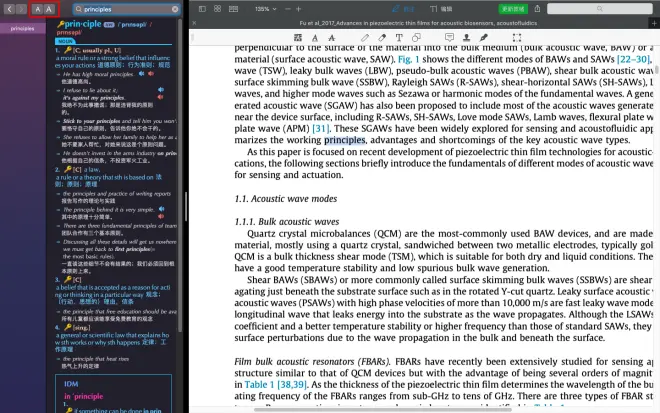Screen dimensions: 660x413
Task: Click the PDF search field
Action: click(600, 9)
